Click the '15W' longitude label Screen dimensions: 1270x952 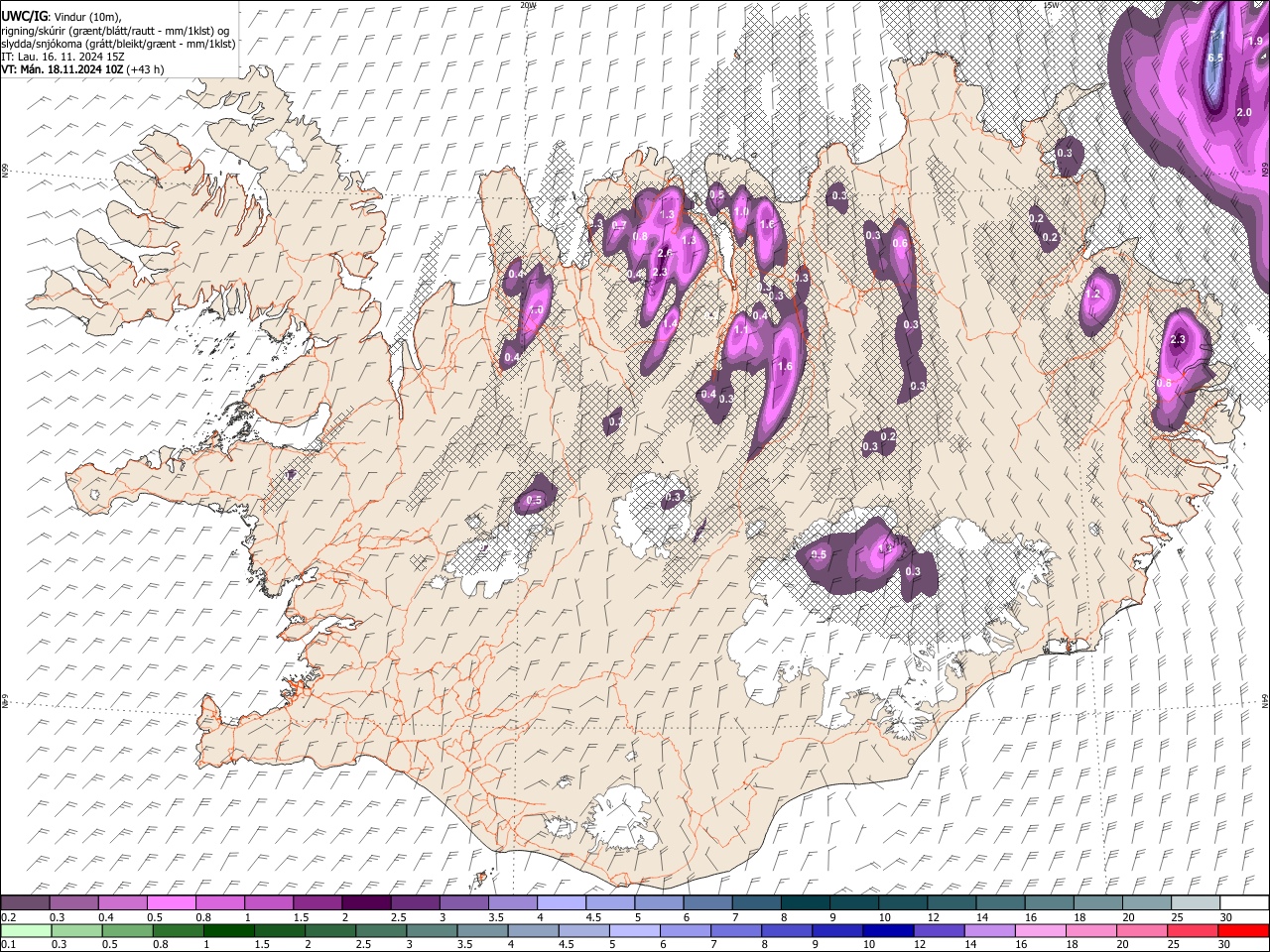coord(1050,5)
